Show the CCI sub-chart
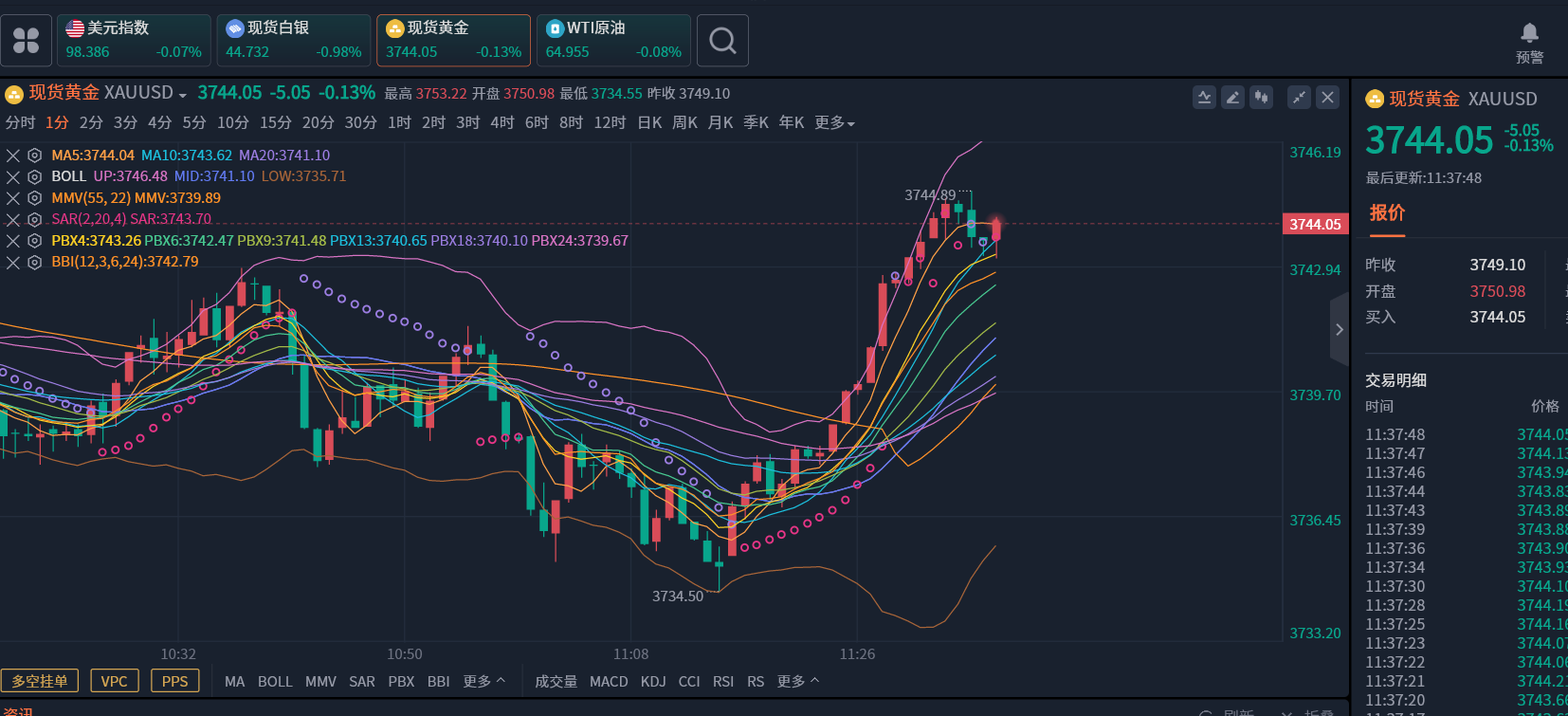The width and height of the screenshot is (1568, 716). click(x=689, y=682)
